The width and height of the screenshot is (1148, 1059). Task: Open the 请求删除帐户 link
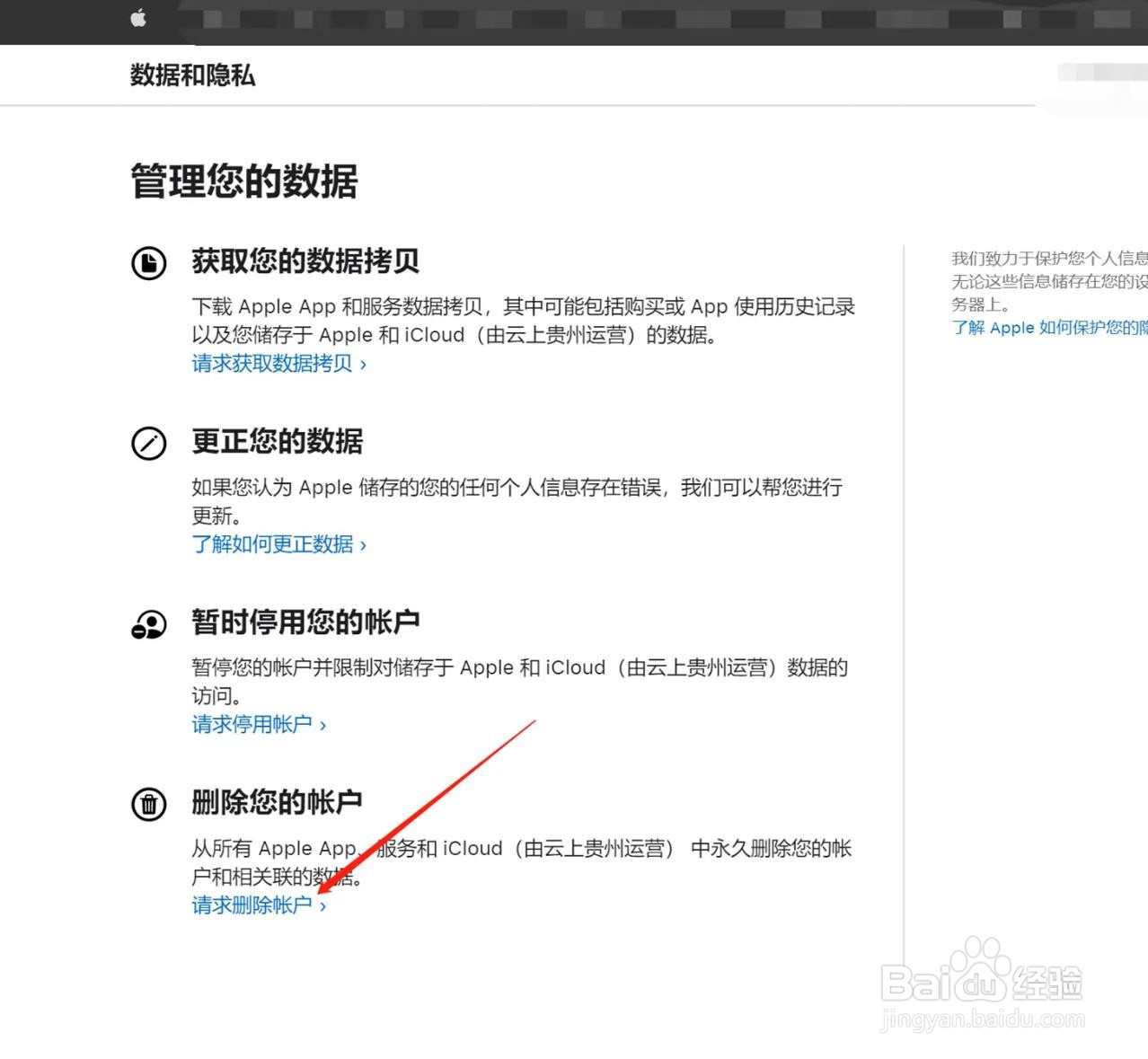click(x=259, y=905)
